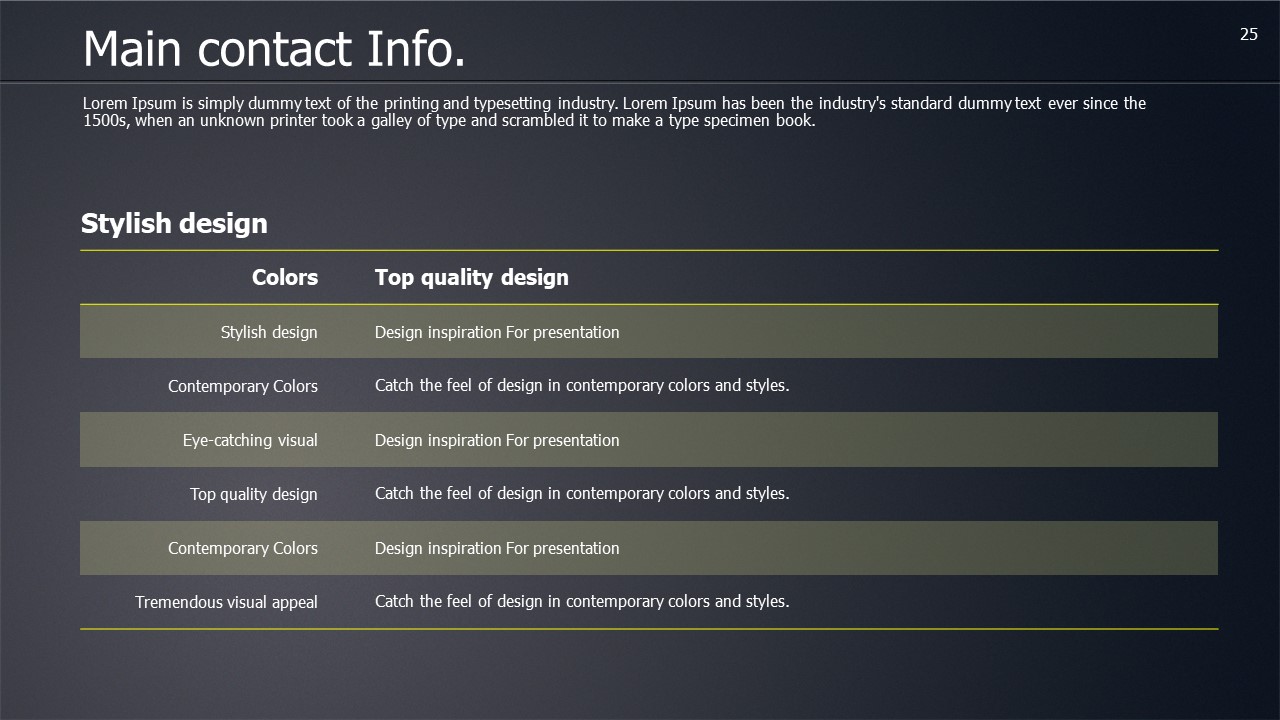Select the lower "Contemporary Colors" row label
1280x720 pixels.
243,548
